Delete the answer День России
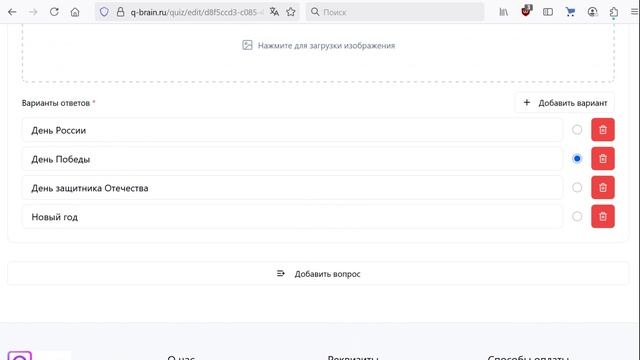This screenshot has height=360, width=640. [x=603, y=130]
